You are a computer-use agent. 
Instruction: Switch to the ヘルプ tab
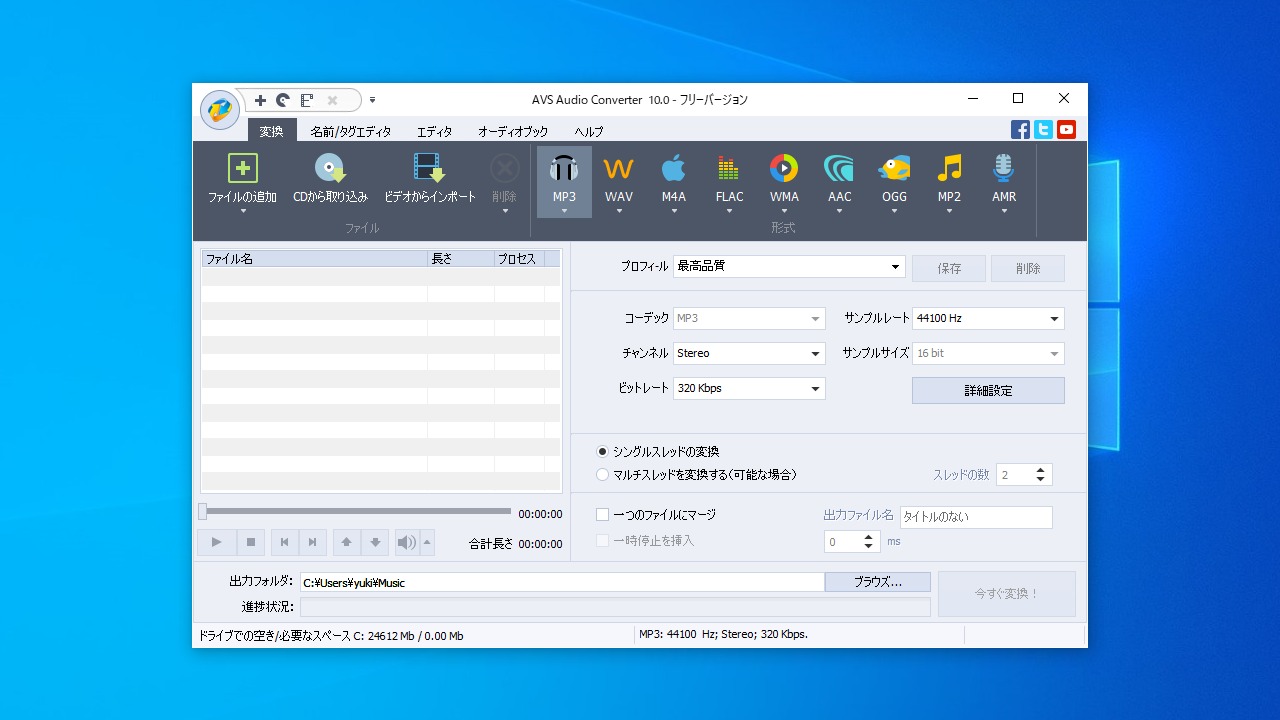[589, 131]
